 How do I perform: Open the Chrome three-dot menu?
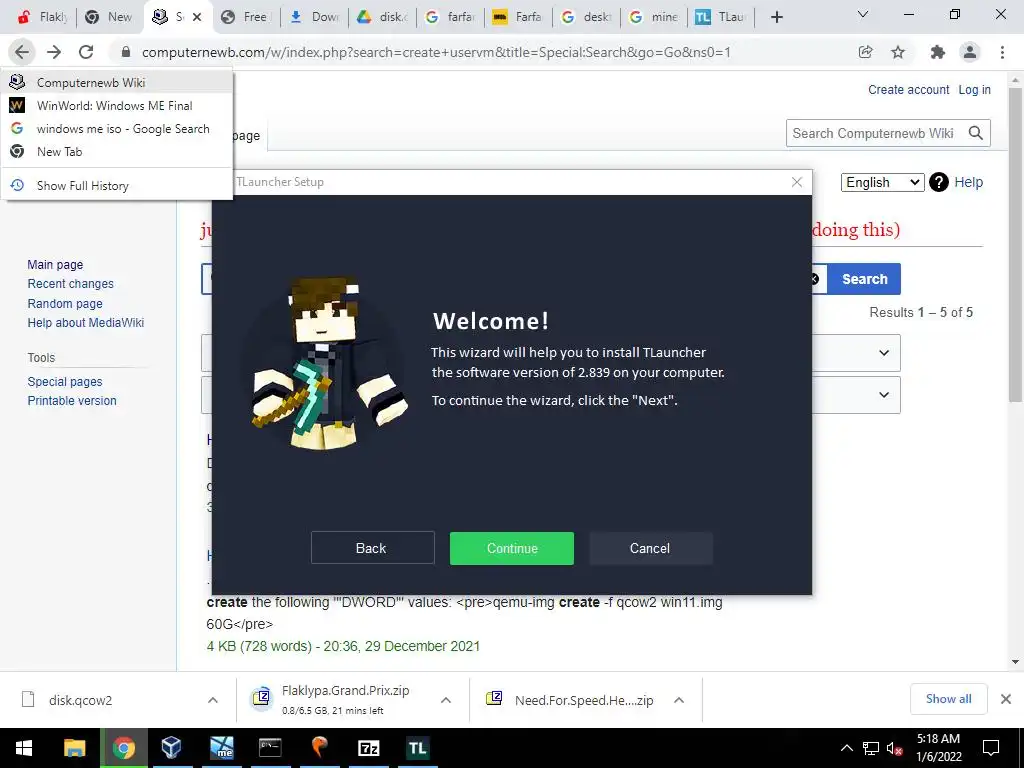tap(1002, 52)
